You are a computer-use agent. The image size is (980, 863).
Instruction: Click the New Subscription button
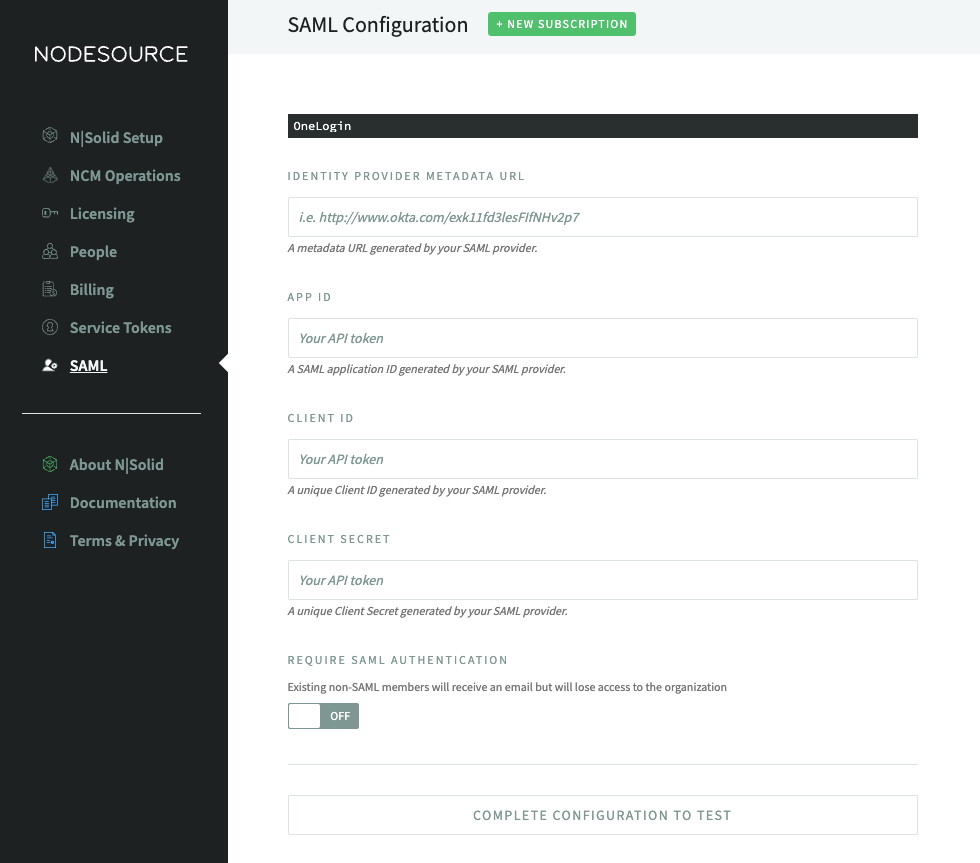(562, 24)
